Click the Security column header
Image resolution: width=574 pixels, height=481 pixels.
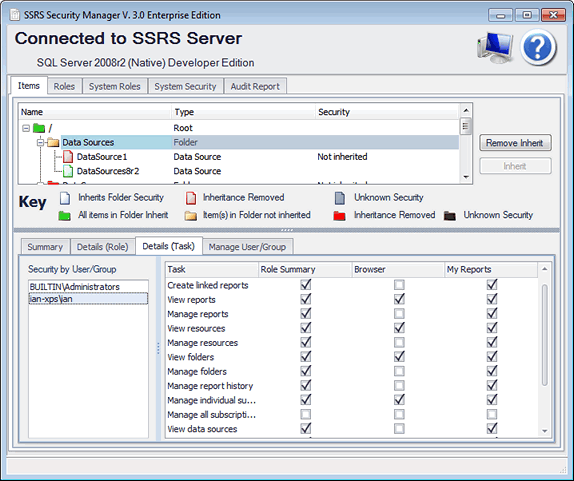click(x=387, y=112)
